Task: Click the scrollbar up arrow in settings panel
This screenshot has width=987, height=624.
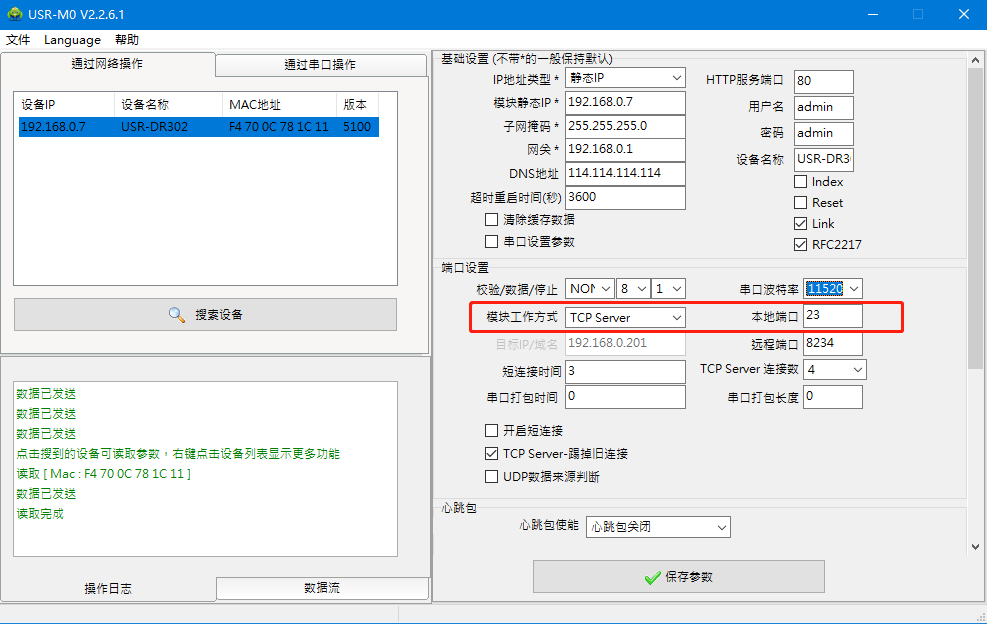Action: pyautogui.click(x=975, y=60)
